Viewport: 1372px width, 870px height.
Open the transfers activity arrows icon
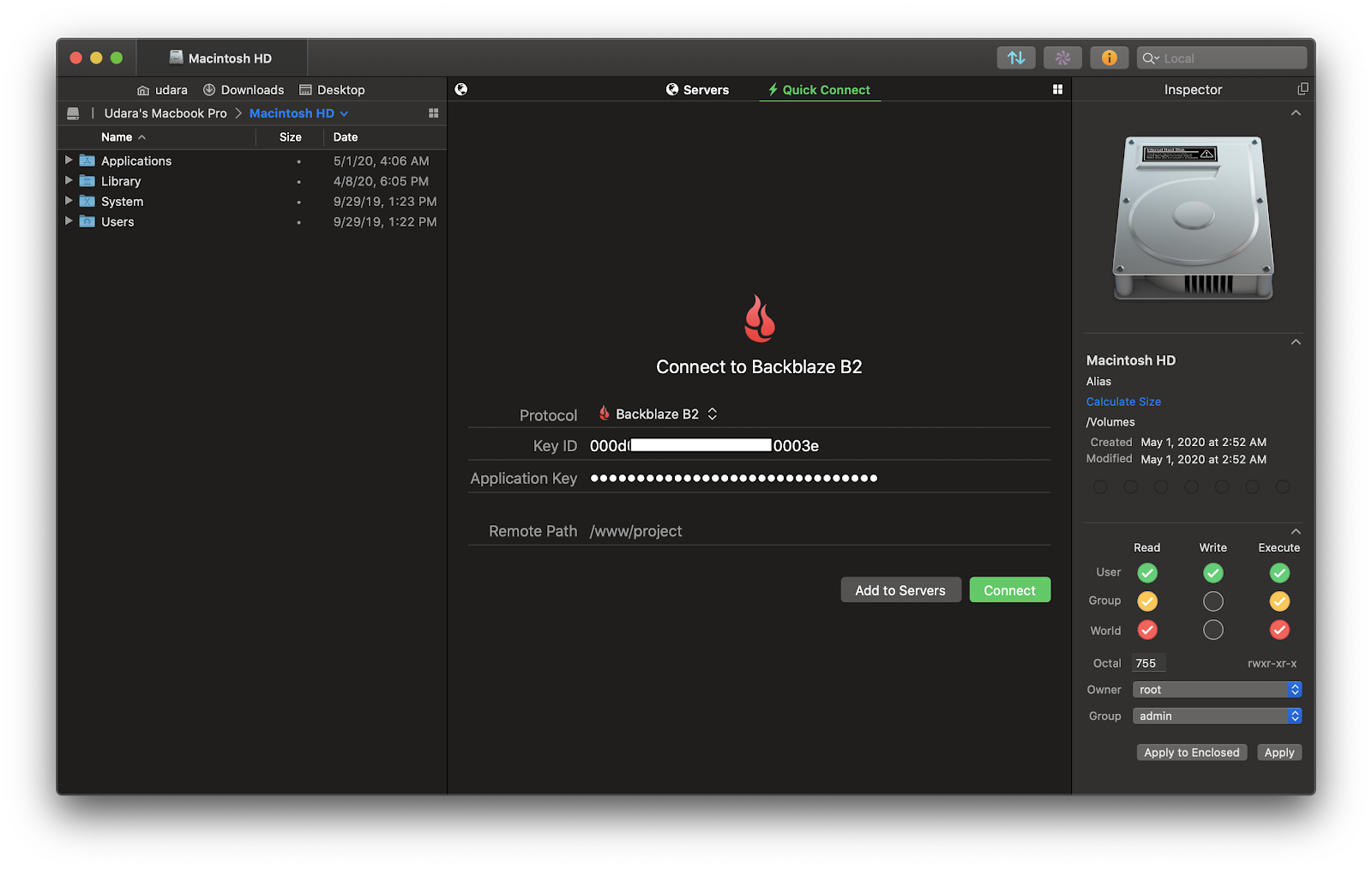coord(1016,57)
